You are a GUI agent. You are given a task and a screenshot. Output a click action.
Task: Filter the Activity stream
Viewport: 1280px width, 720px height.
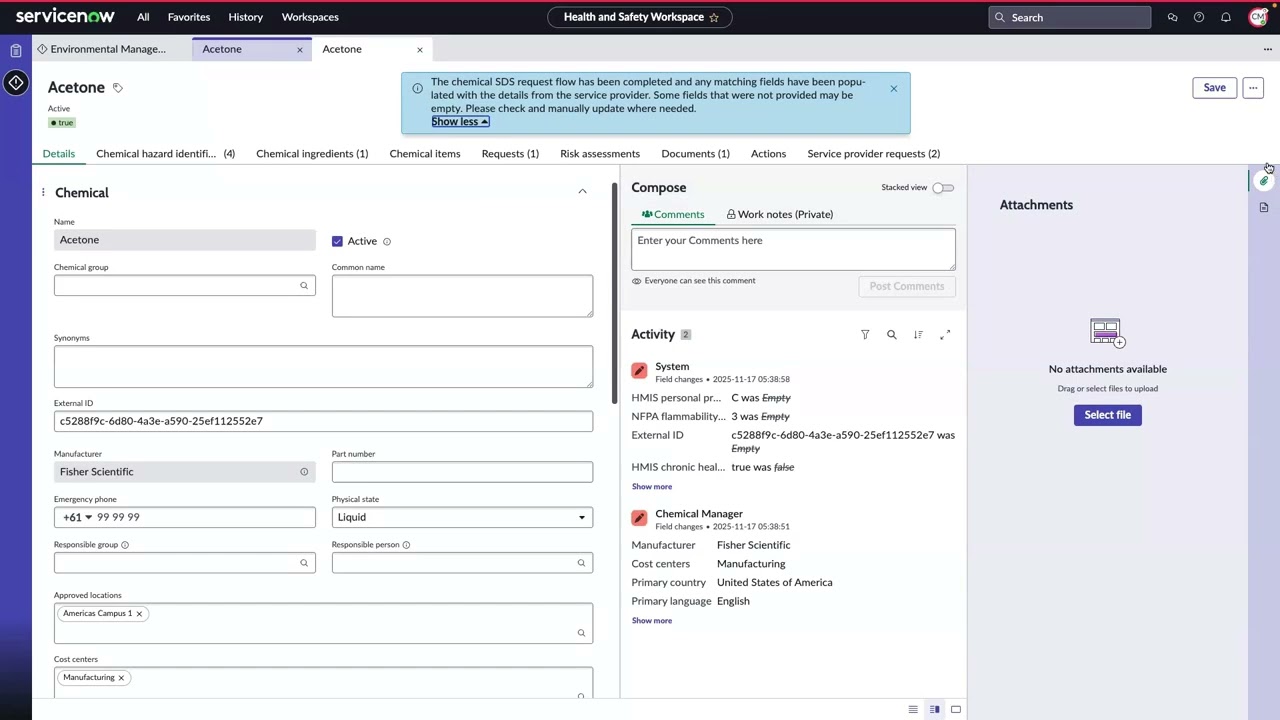point(865,335)
